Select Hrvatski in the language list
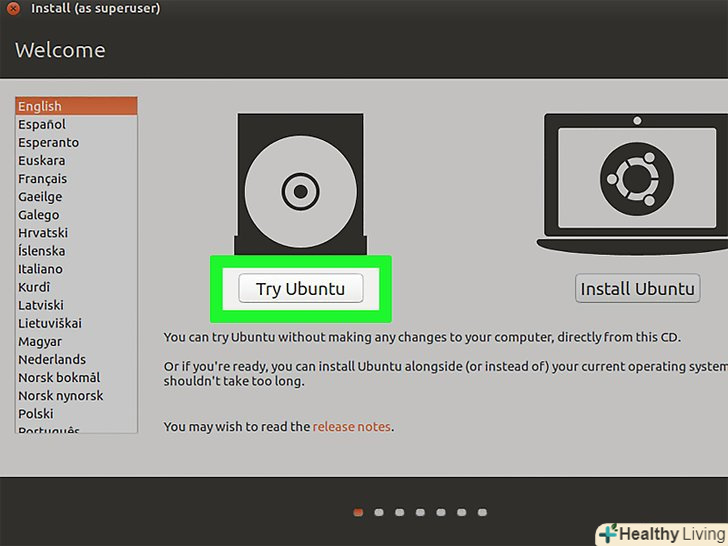The height and width of the screenshot is (546, 728). (76, 233)
